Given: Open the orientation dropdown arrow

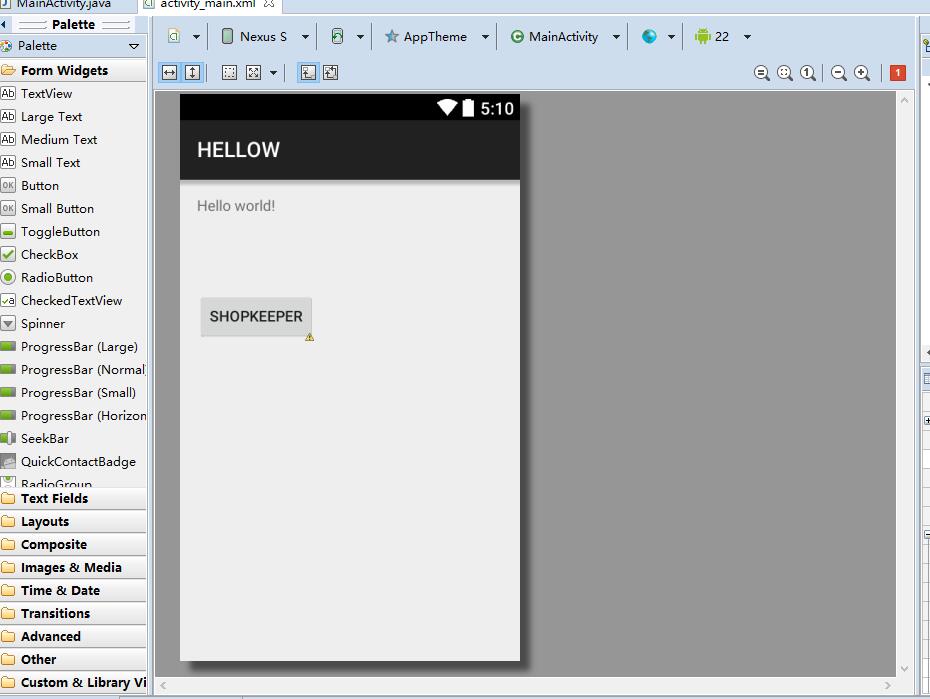Looking at the screenshot, I should pyautogui.click(x=360, y=37).
